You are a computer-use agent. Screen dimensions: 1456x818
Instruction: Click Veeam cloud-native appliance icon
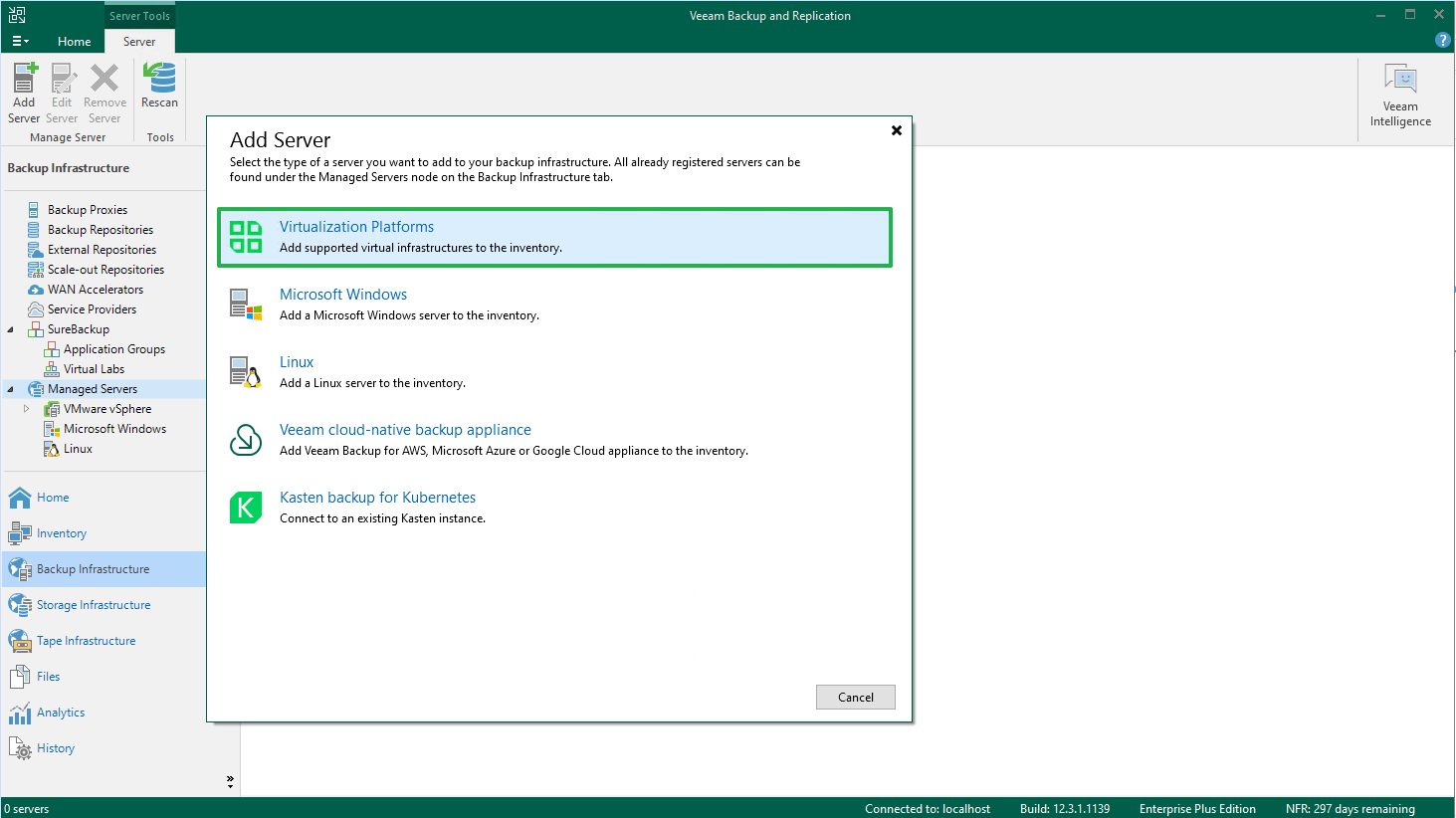click(x=246, y=440)
